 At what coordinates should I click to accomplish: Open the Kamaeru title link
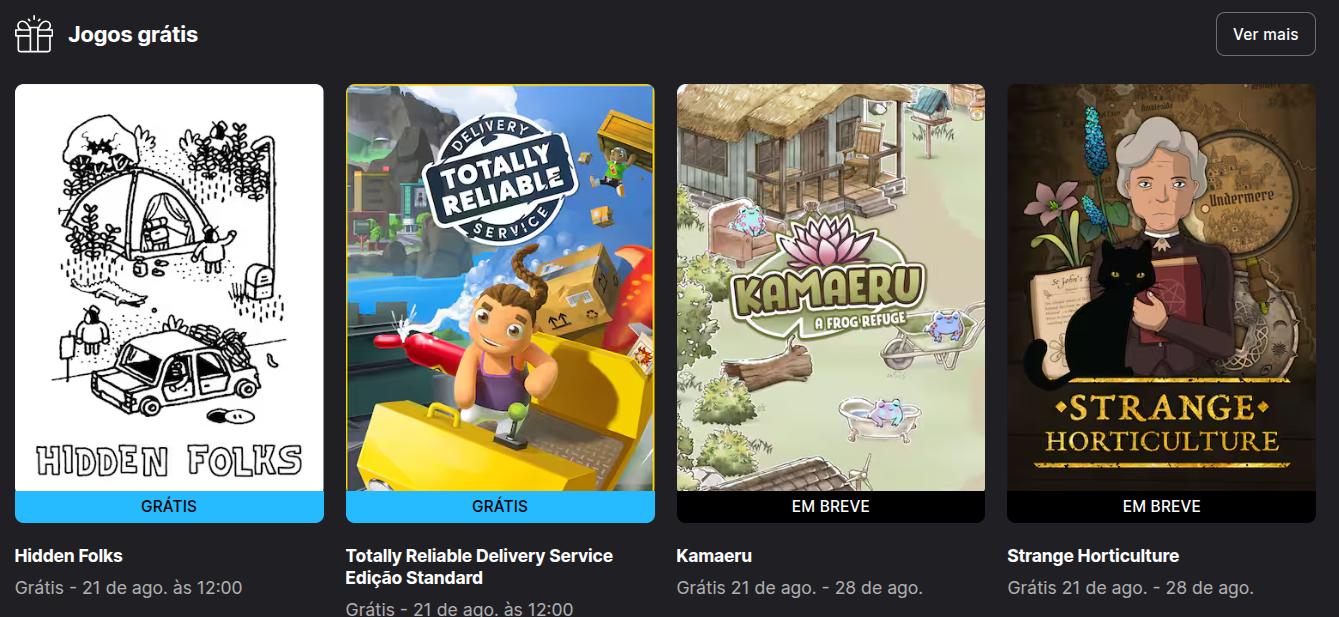(714, 556)
